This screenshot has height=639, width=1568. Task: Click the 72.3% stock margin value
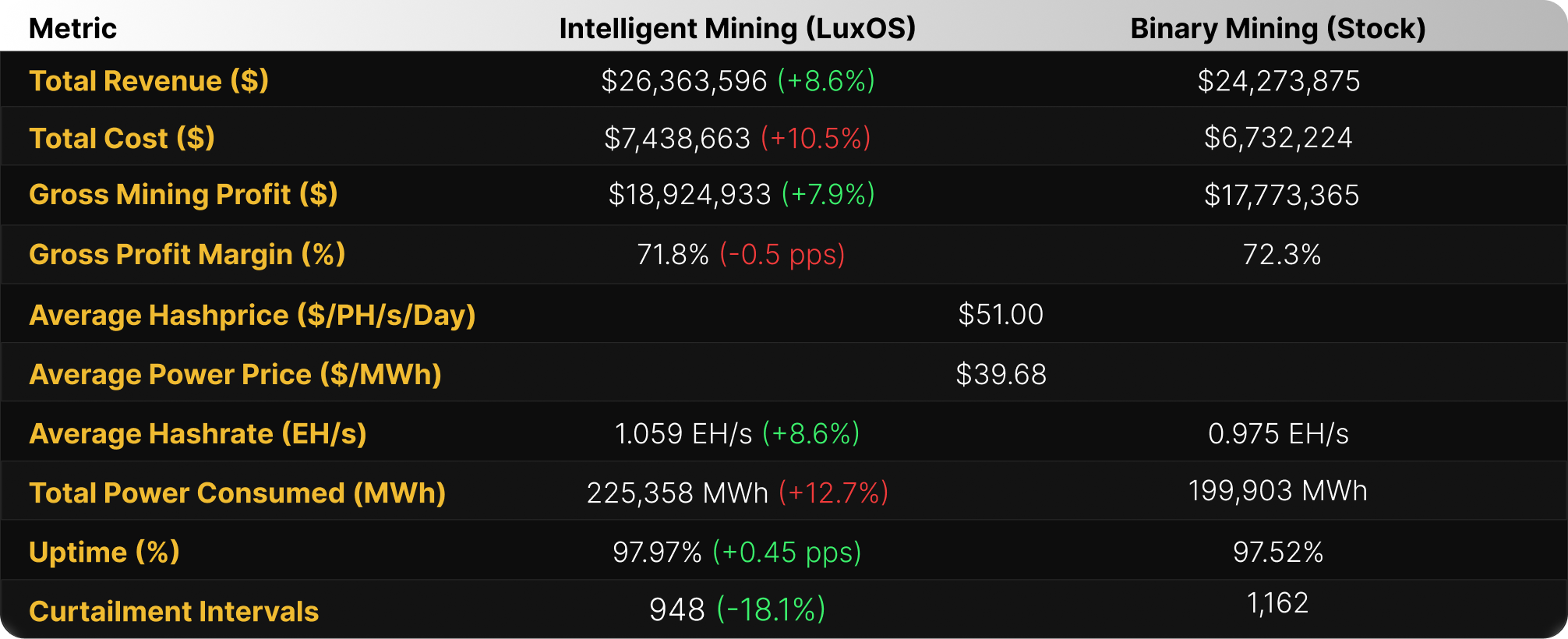[x=1281, y=255]
